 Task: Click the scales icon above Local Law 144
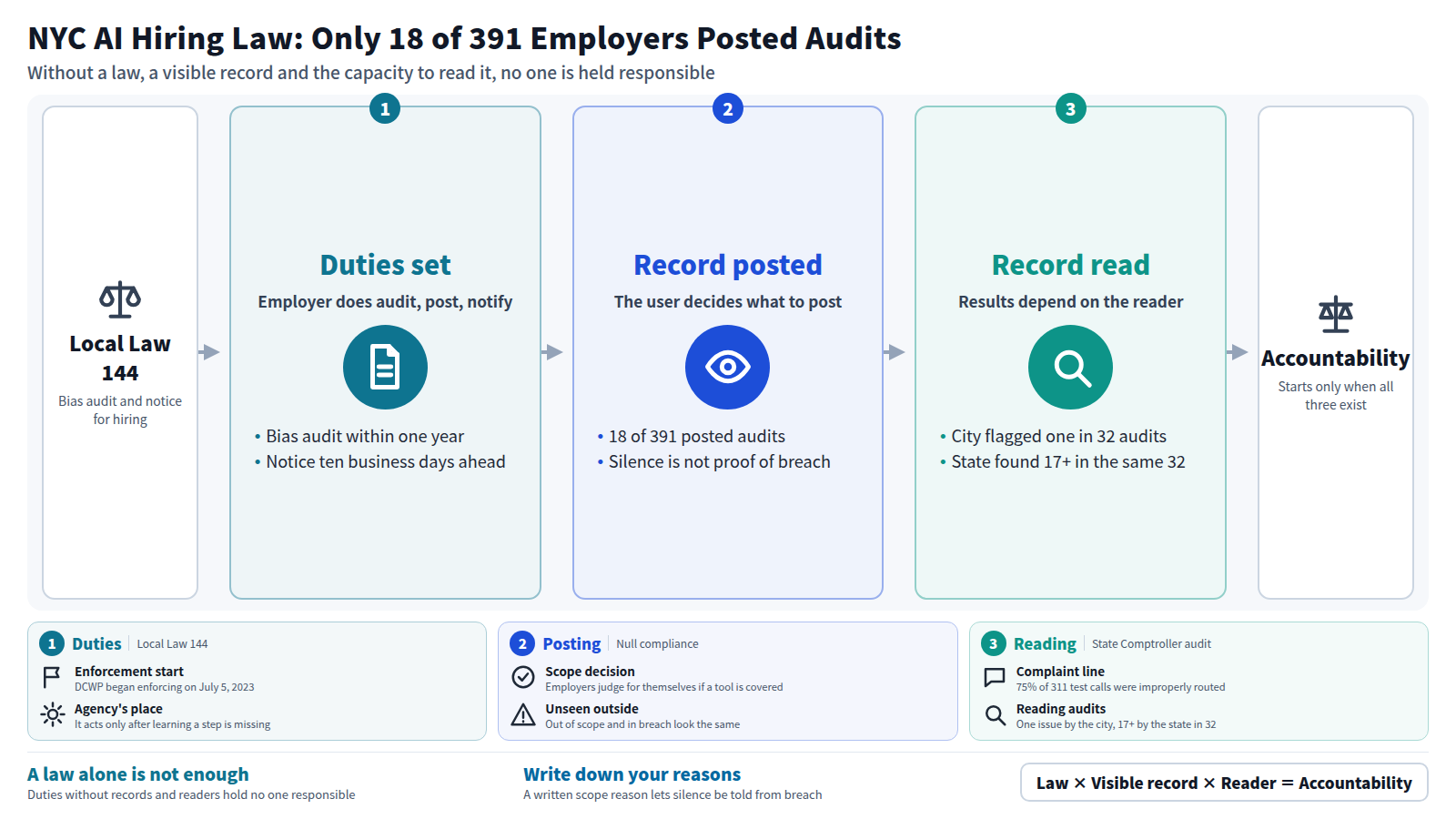tap(120, 299)
